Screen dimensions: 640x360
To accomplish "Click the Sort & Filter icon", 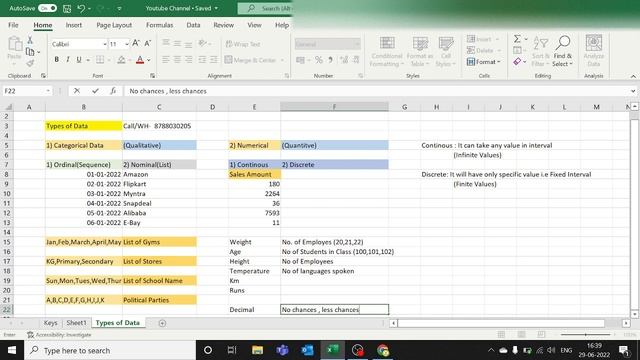I will [x=540, y=51].
